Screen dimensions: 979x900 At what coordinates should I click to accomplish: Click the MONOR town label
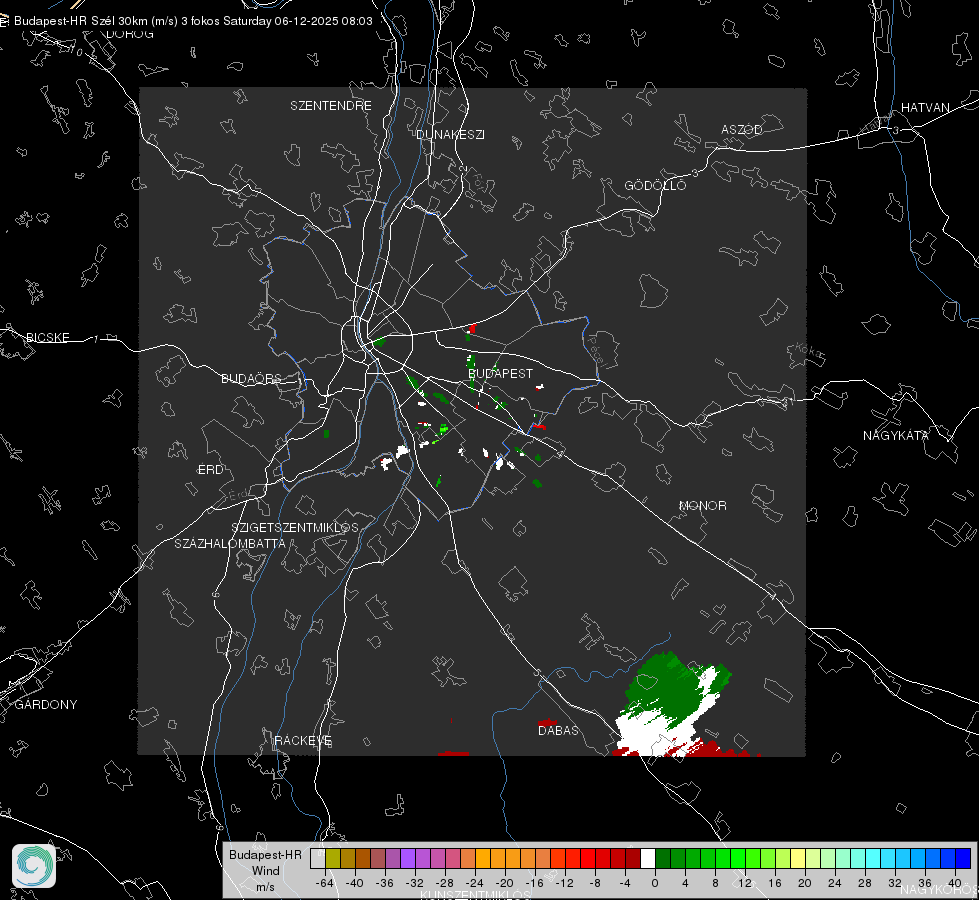[x=702, y=505]
